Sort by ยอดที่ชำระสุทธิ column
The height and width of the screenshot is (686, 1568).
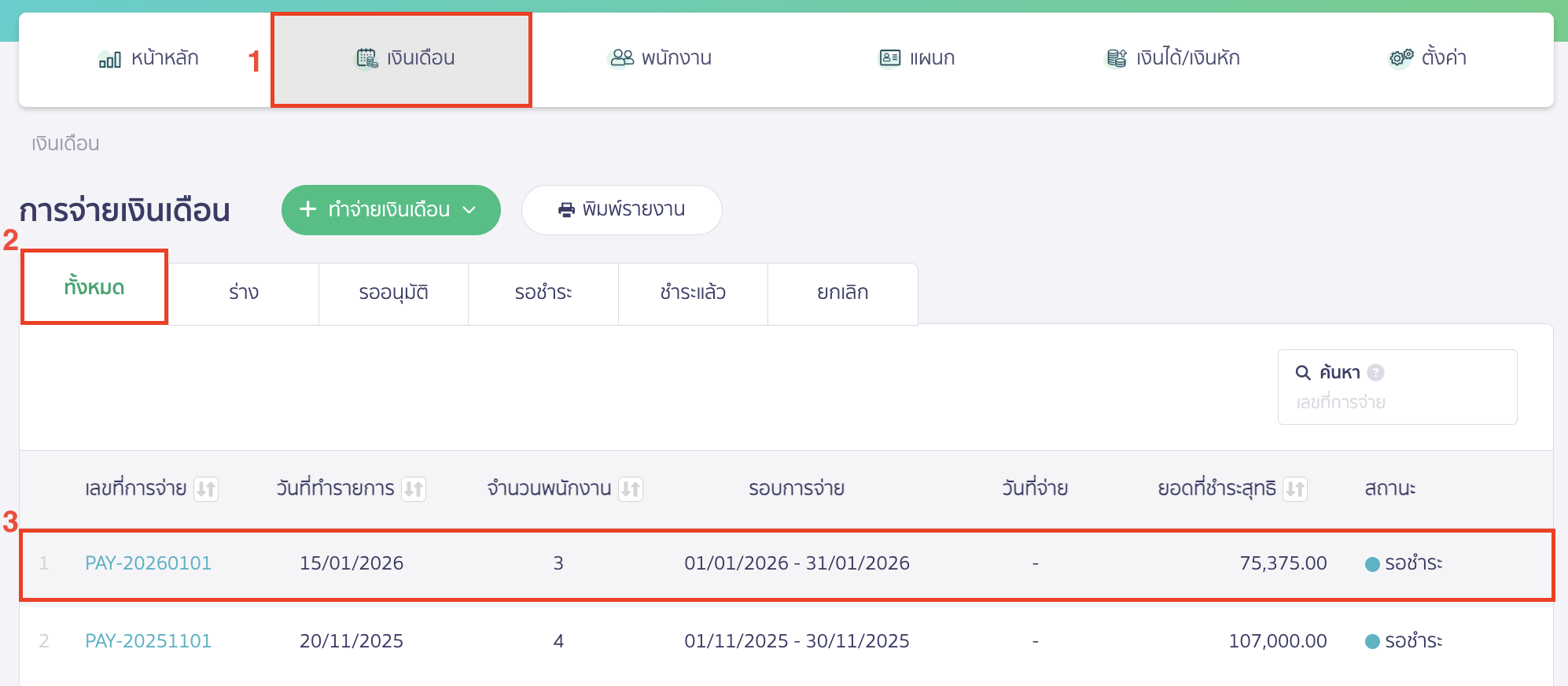[1295, 489]
